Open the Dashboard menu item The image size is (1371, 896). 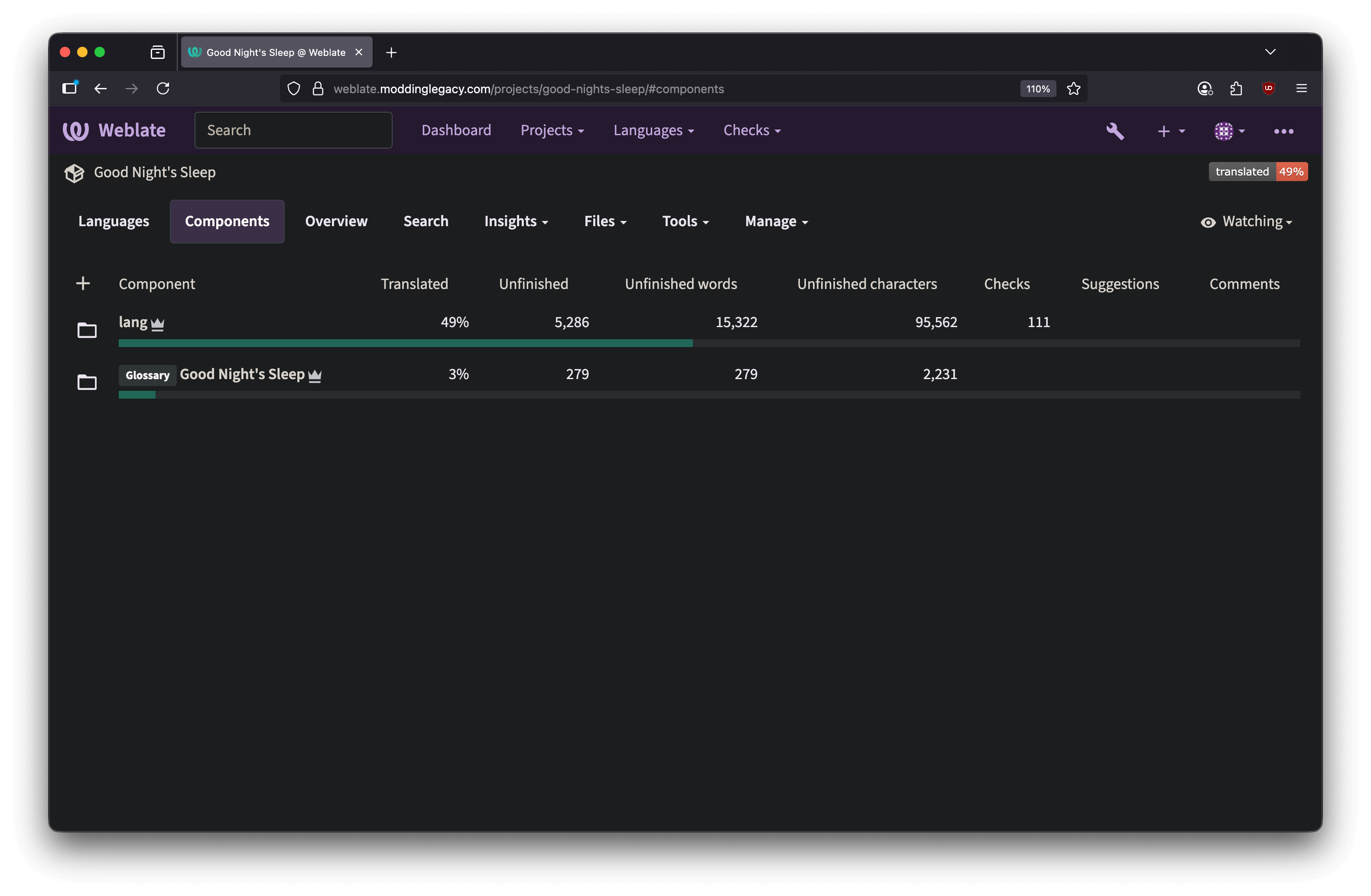point(456,130)
